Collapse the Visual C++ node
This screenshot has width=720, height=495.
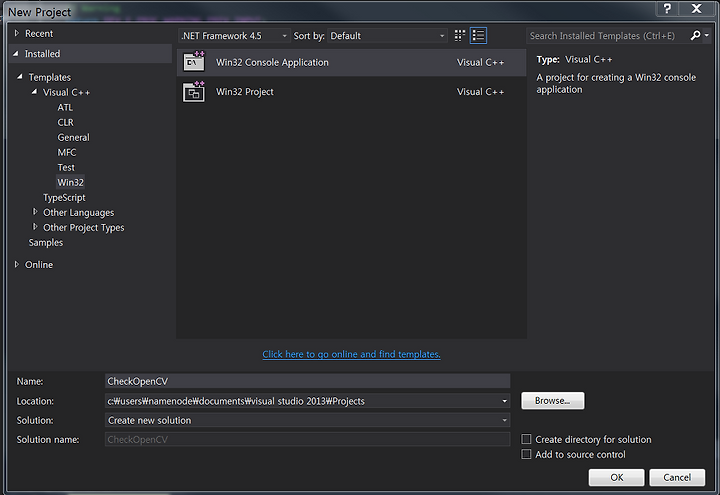[34, 92]
